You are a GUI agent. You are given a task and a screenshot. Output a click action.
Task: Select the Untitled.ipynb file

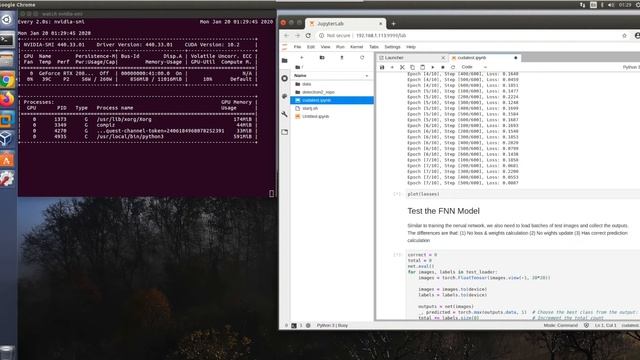(x=332, y=117)
